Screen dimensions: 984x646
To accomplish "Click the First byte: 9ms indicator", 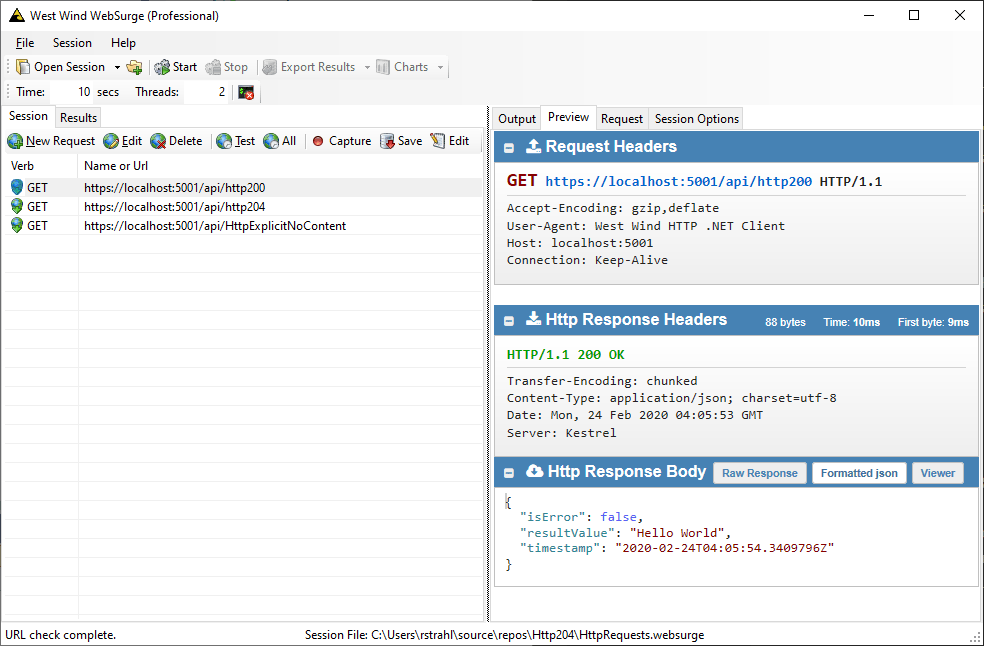I will tap(933, 322).
